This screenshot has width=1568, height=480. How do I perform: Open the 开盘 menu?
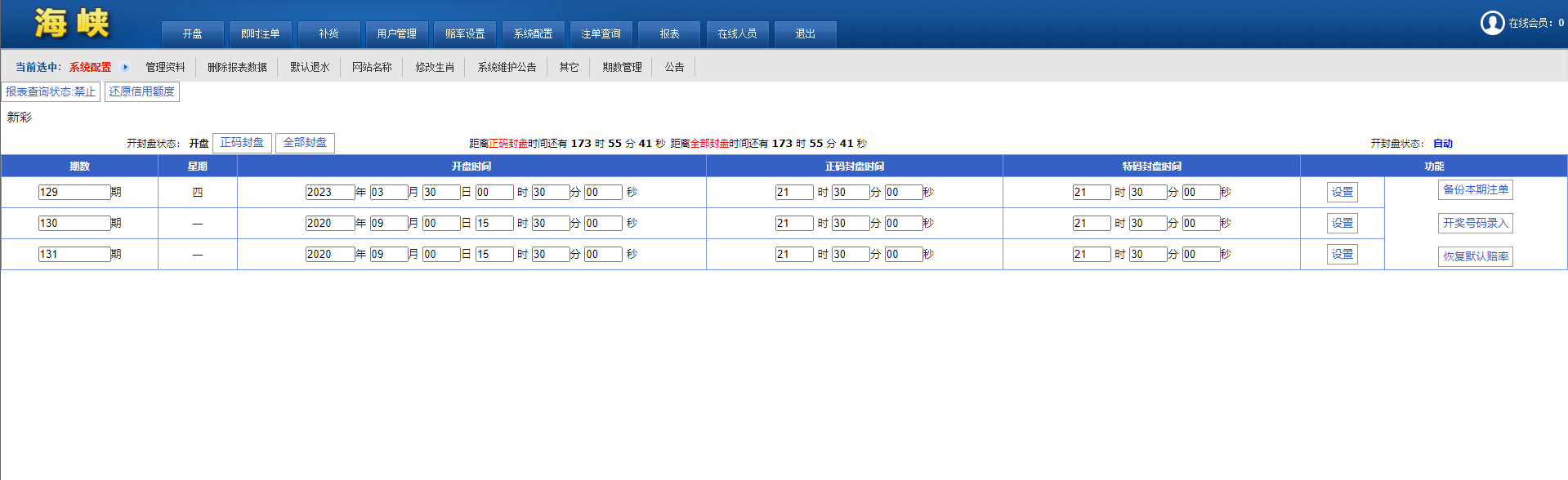click(x=193, y=34)
